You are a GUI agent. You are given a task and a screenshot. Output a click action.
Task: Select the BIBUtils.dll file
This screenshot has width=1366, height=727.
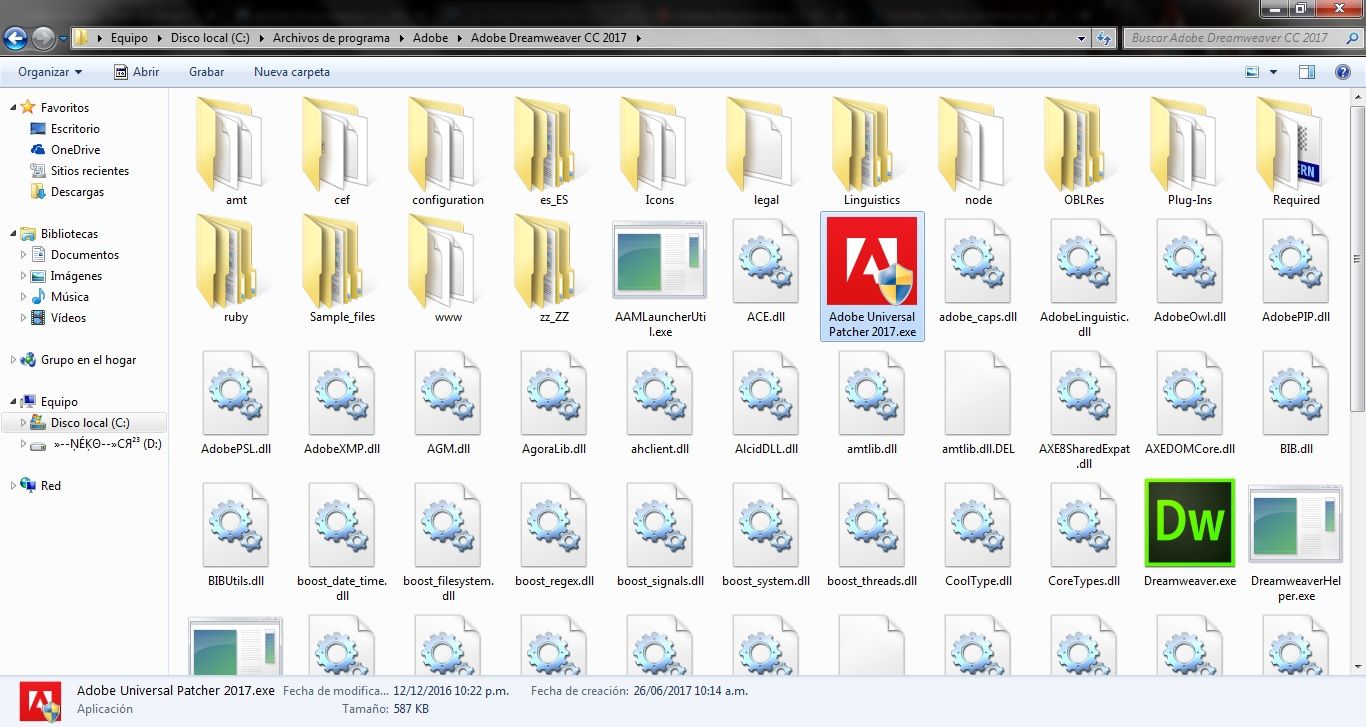(x=236, y=535)
